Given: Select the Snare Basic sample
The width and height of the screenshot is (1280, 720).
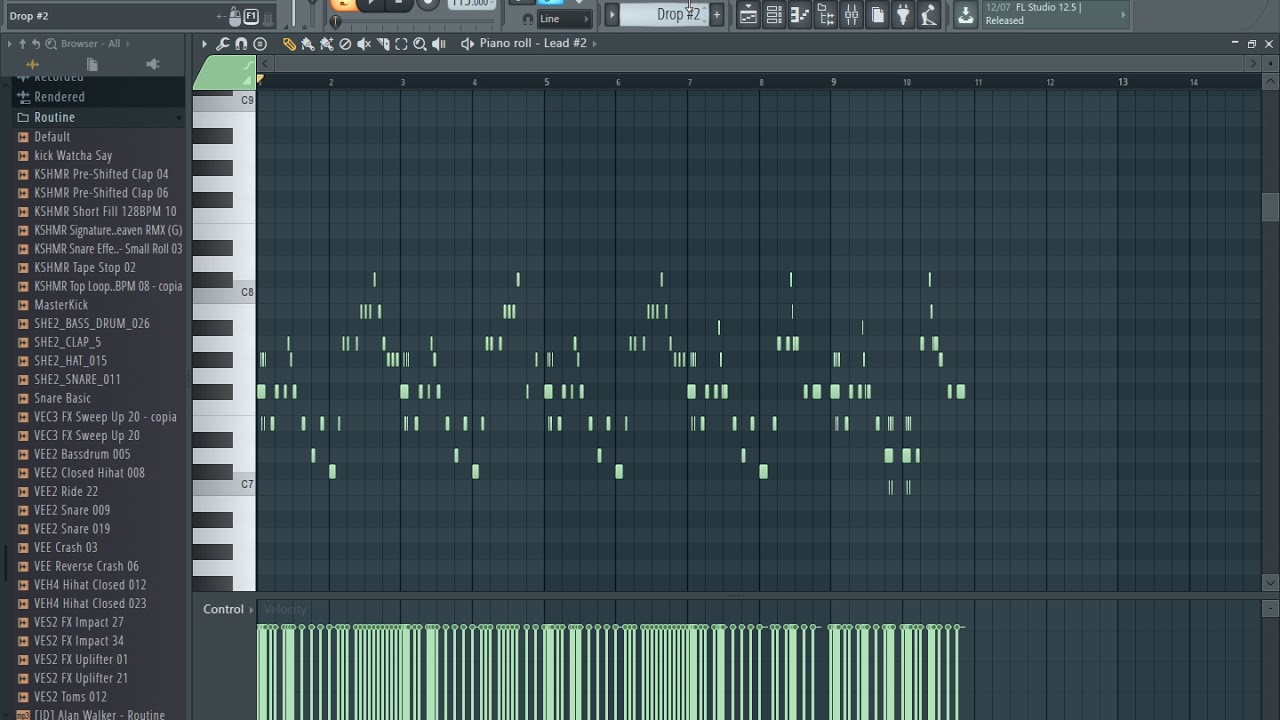Looking at the screenshot, I should tap(98, 398).
